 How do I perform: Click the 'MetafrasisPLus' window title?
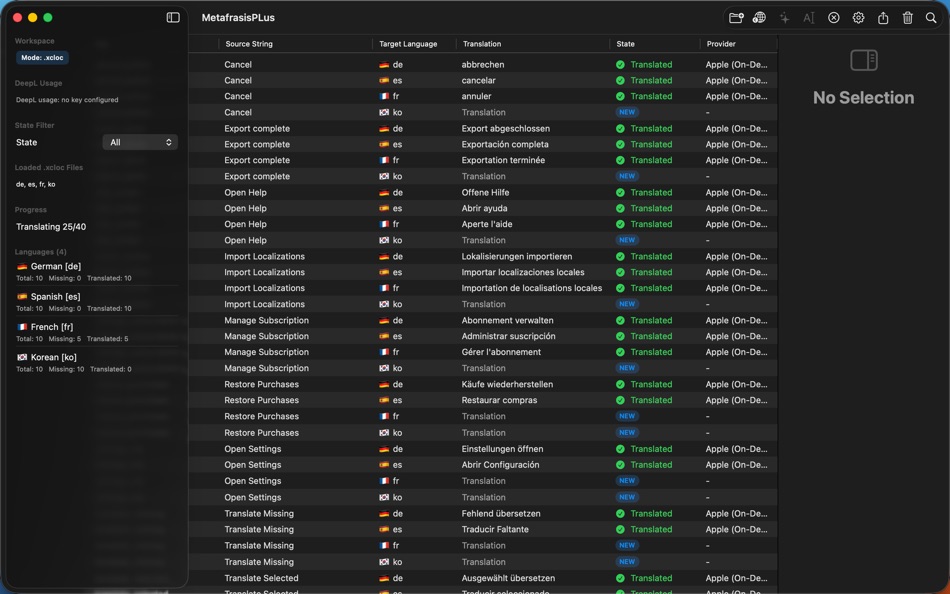coord(238,18)
